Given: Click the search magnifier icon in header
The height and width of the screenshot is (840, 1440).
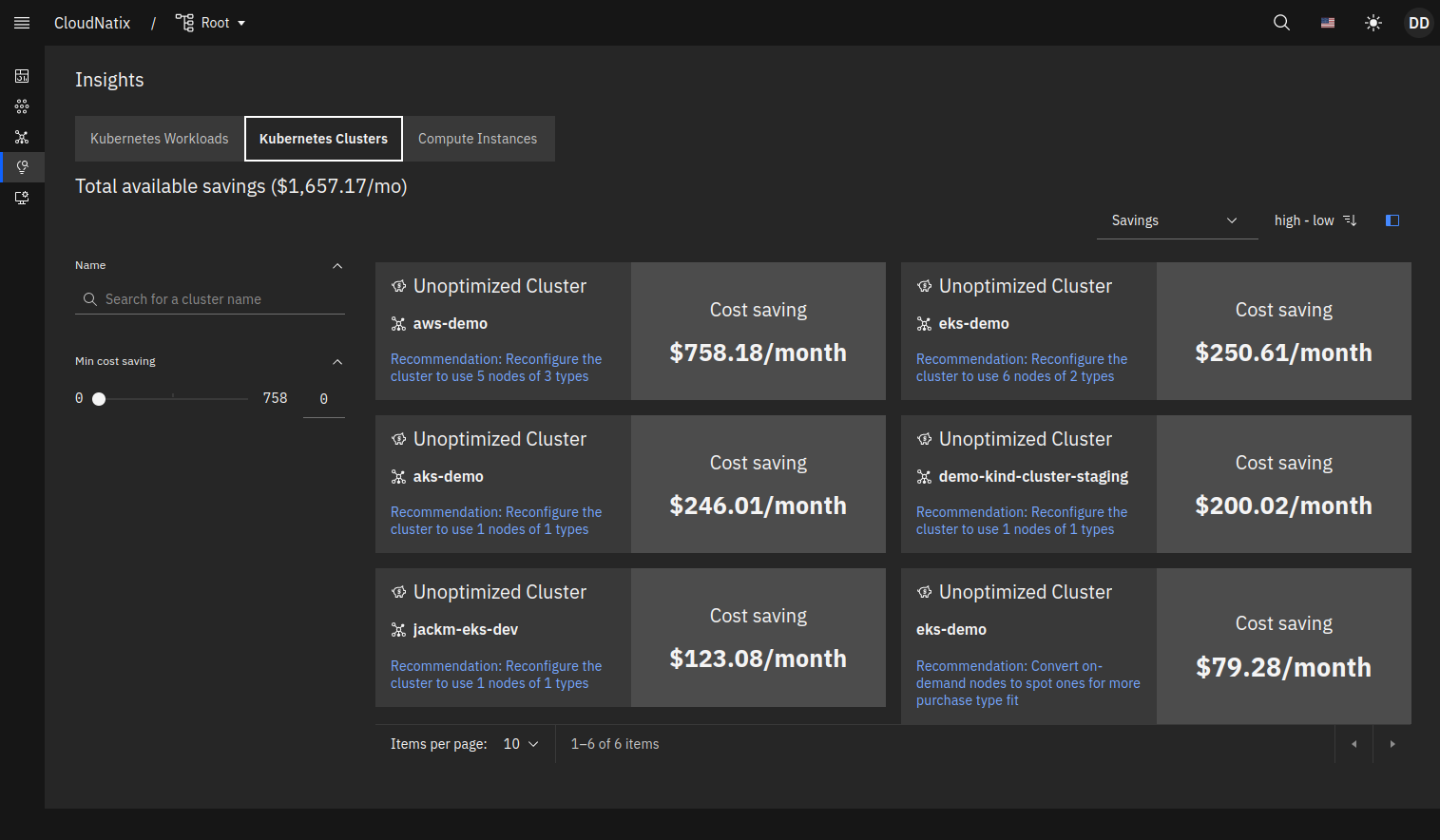Looking at the screenshot, I should 1281,23.
